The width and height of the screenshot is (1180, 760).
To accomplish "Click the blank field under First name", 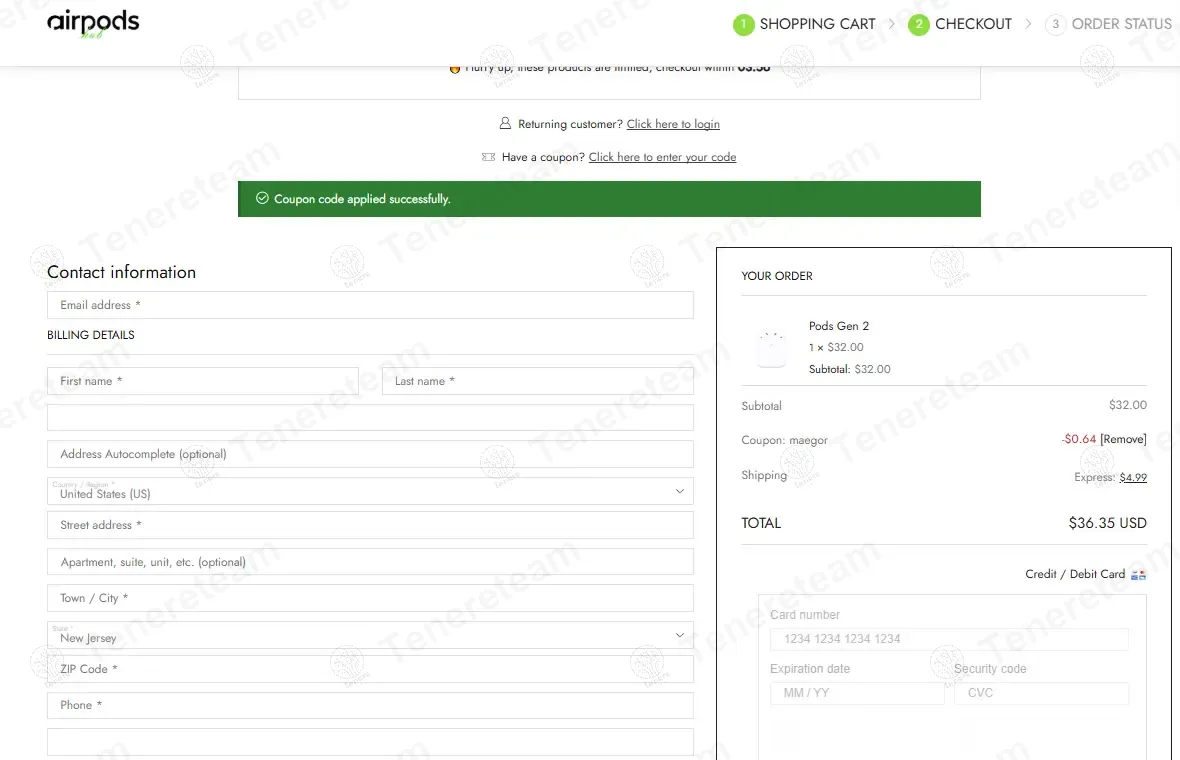I will click(x=370, y=418).
